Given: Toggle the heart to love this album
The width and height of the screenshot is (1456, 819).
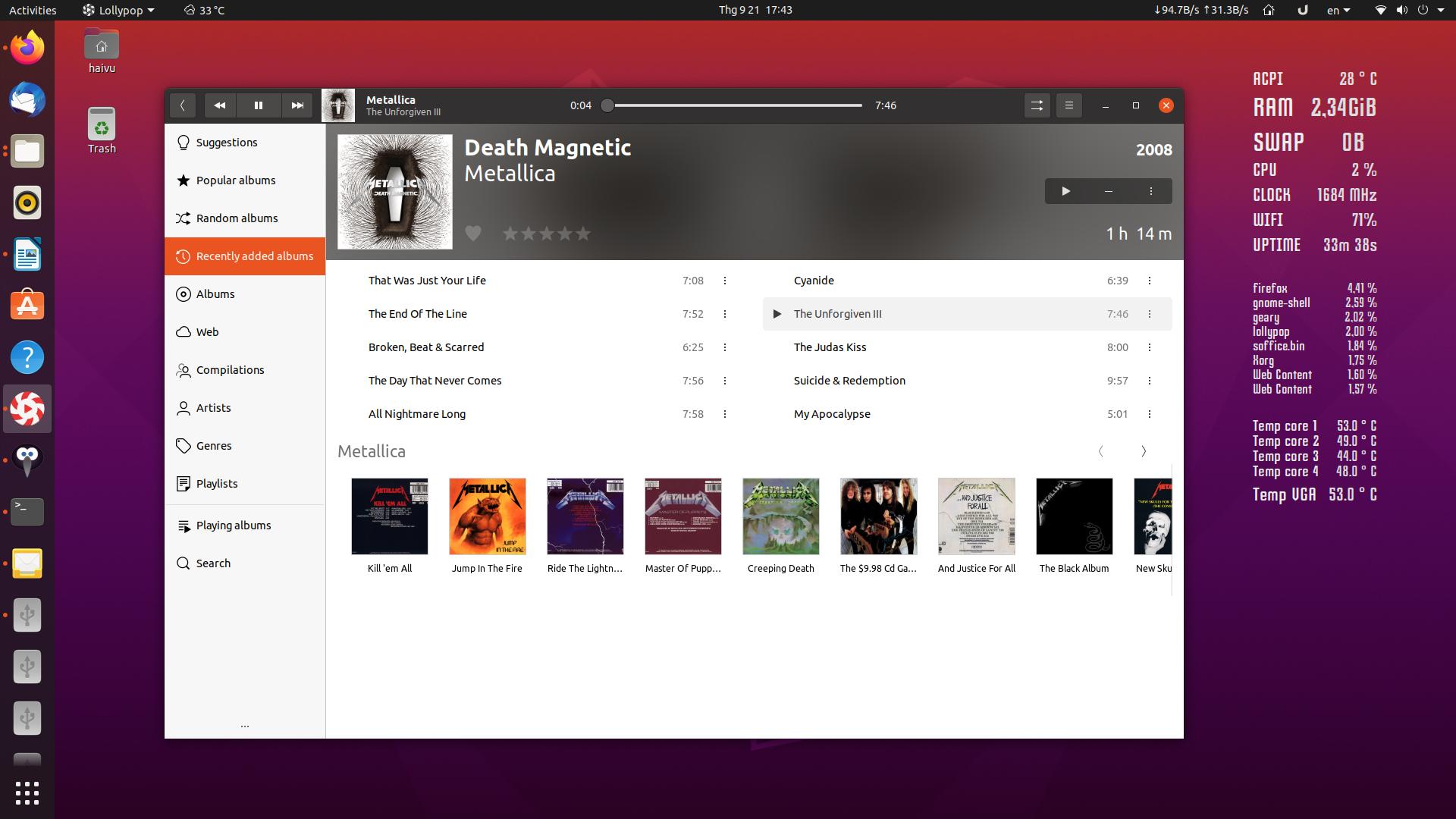Looking at the screenshot, I should tap(473, 234).
